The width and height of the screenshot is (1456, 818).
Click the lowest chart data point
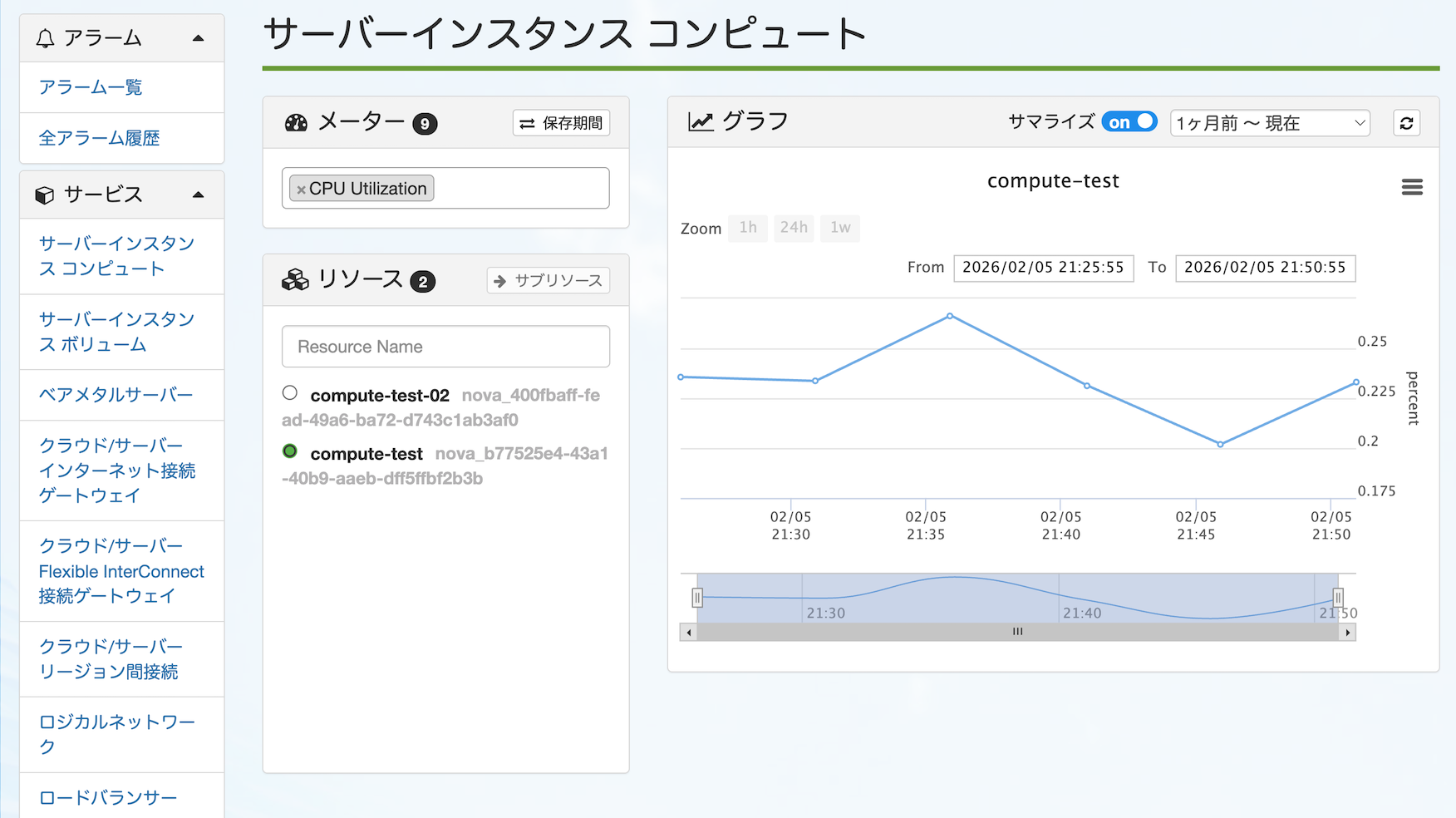point(1221,444)
